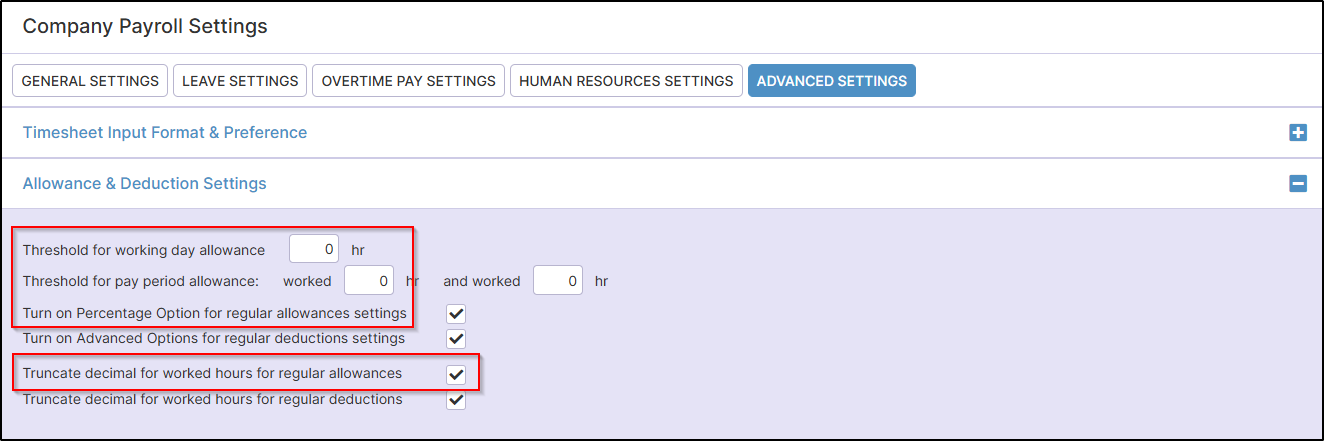Viewport: 1324px width, 441px height.
Task: Switch to Leave Settings tab
Action: tap(240, 81)
